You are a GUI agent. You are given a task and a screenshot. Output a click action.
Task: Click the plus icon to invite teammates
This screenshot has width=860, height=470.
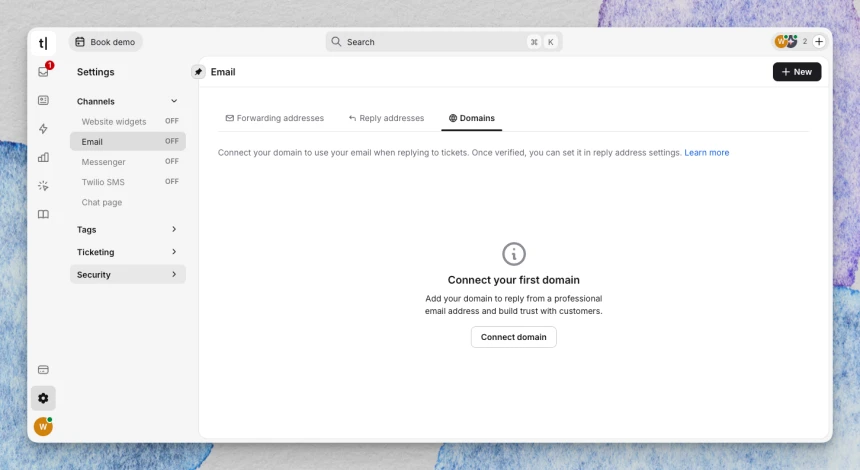tap(819, 42)
